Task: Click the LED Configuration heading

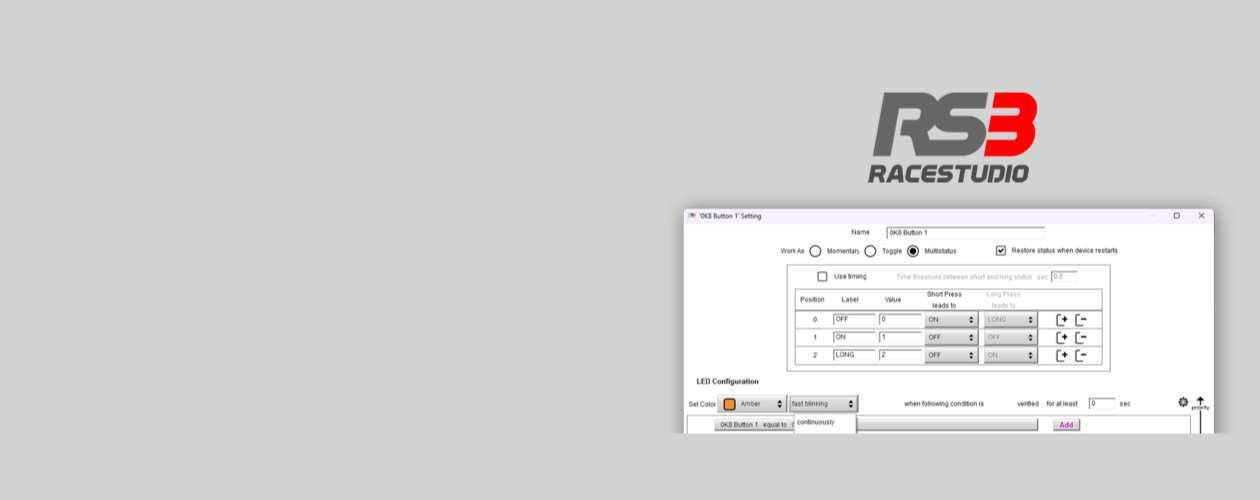Action: 727,381
